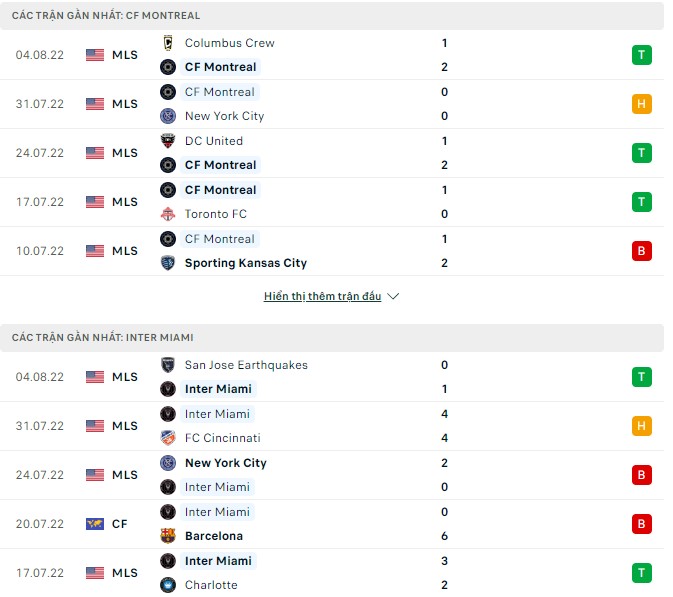Open the green T badge for Columbus Crew match

click(x=641, y=55)
